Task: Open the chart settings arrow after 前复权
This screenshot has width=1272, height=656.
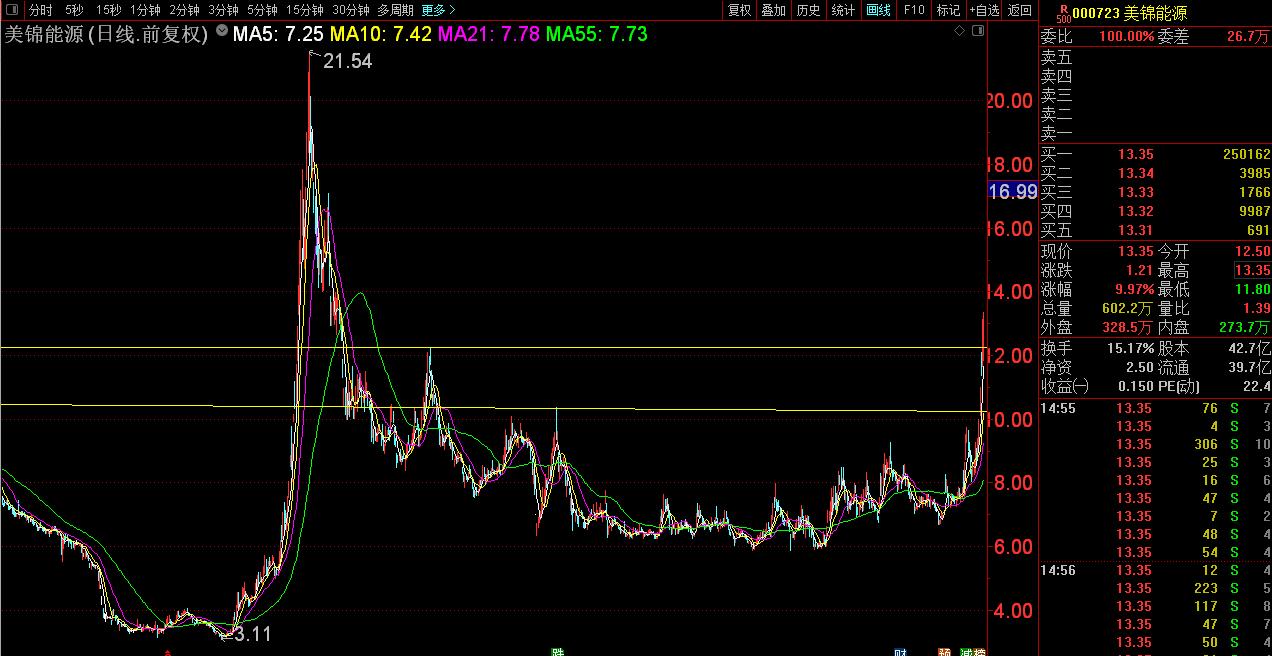Action: click(x=221, y=33)
